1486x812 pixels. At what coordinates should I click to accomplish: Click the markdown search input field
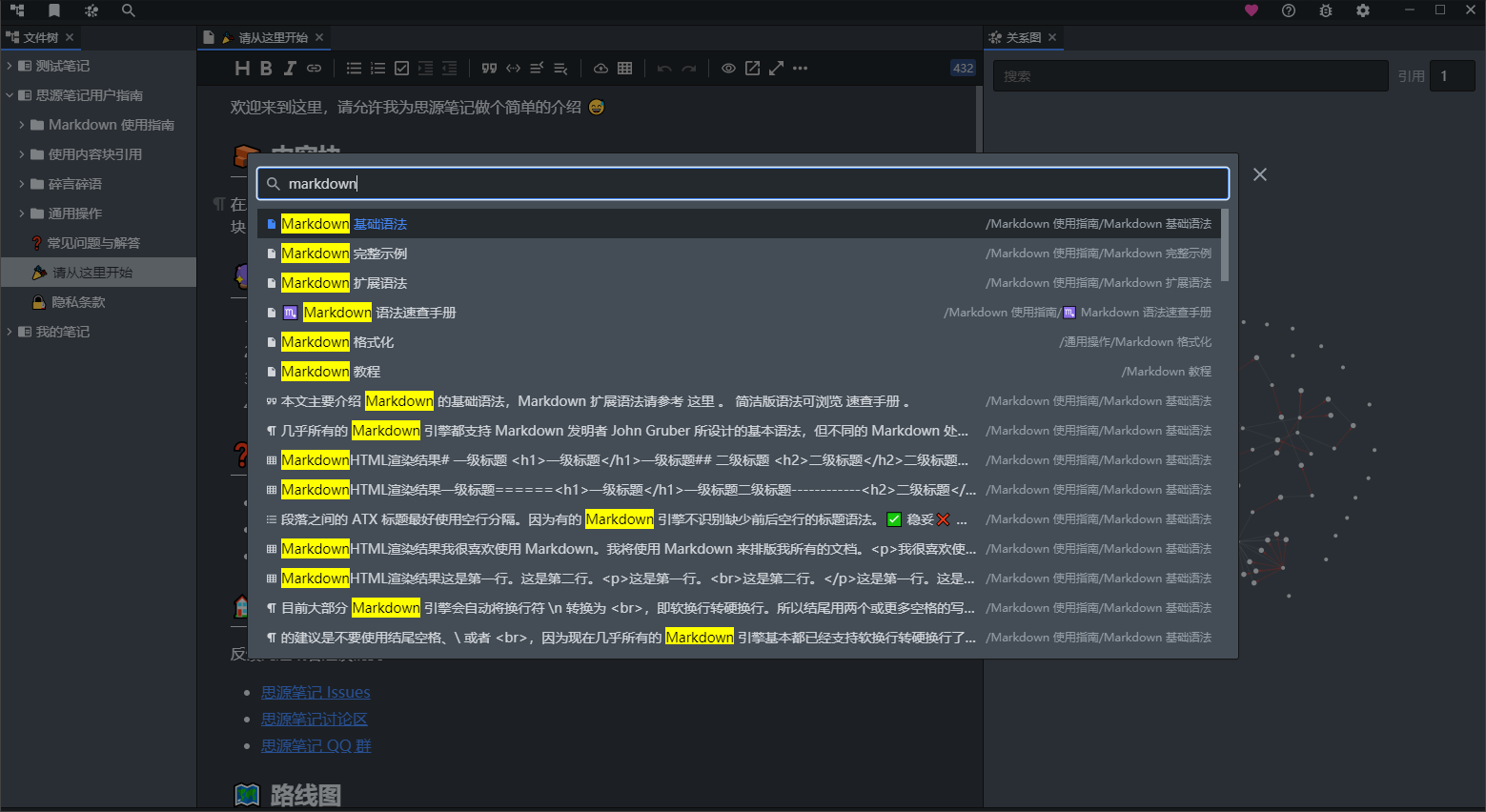pos(743,183)
